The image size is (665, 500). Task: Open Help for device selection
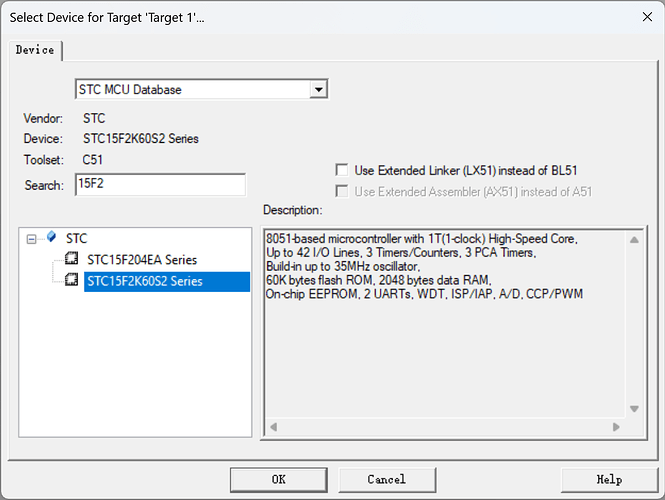[x=609, y=480]
